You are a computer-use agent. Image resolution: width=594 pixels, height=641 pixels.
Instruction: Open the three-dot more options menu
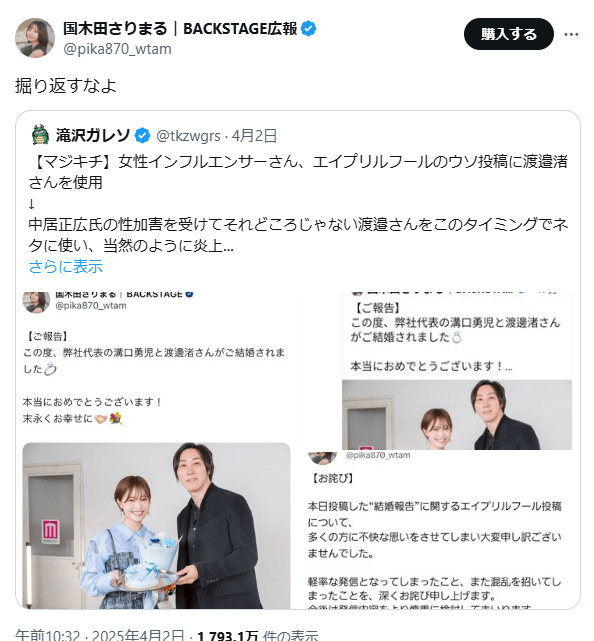[x=571, y=34]
